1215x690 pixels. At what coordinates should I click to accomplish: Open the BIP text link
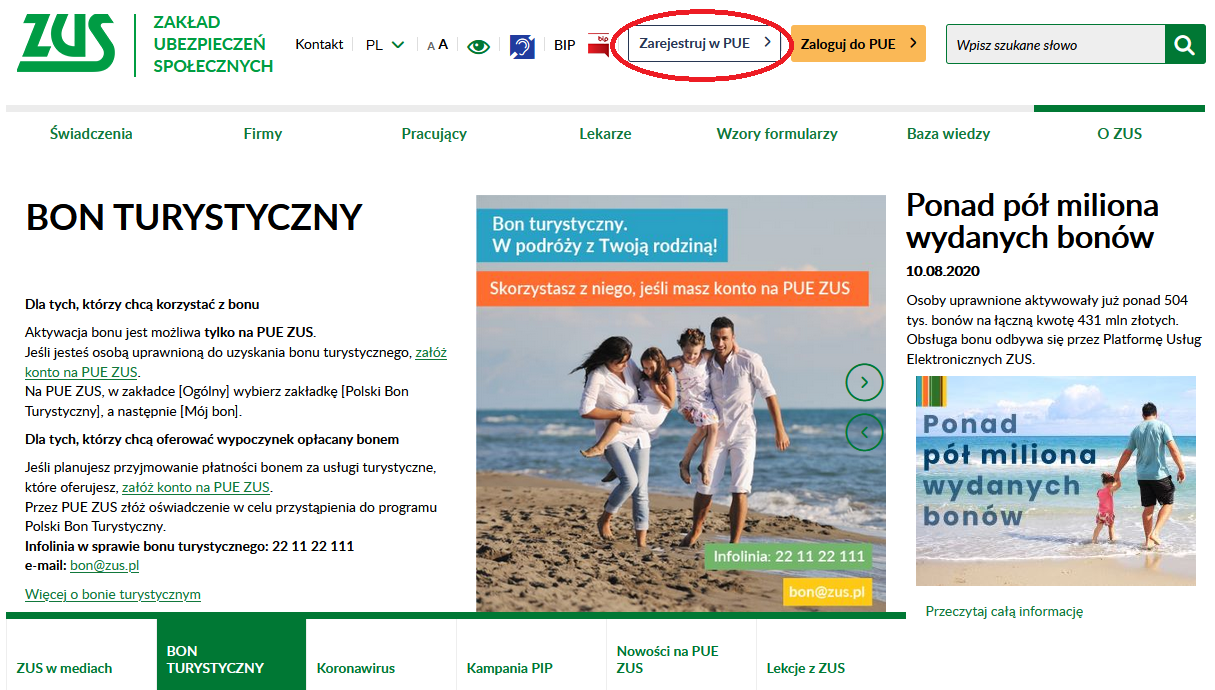click(x=565, y=45)
